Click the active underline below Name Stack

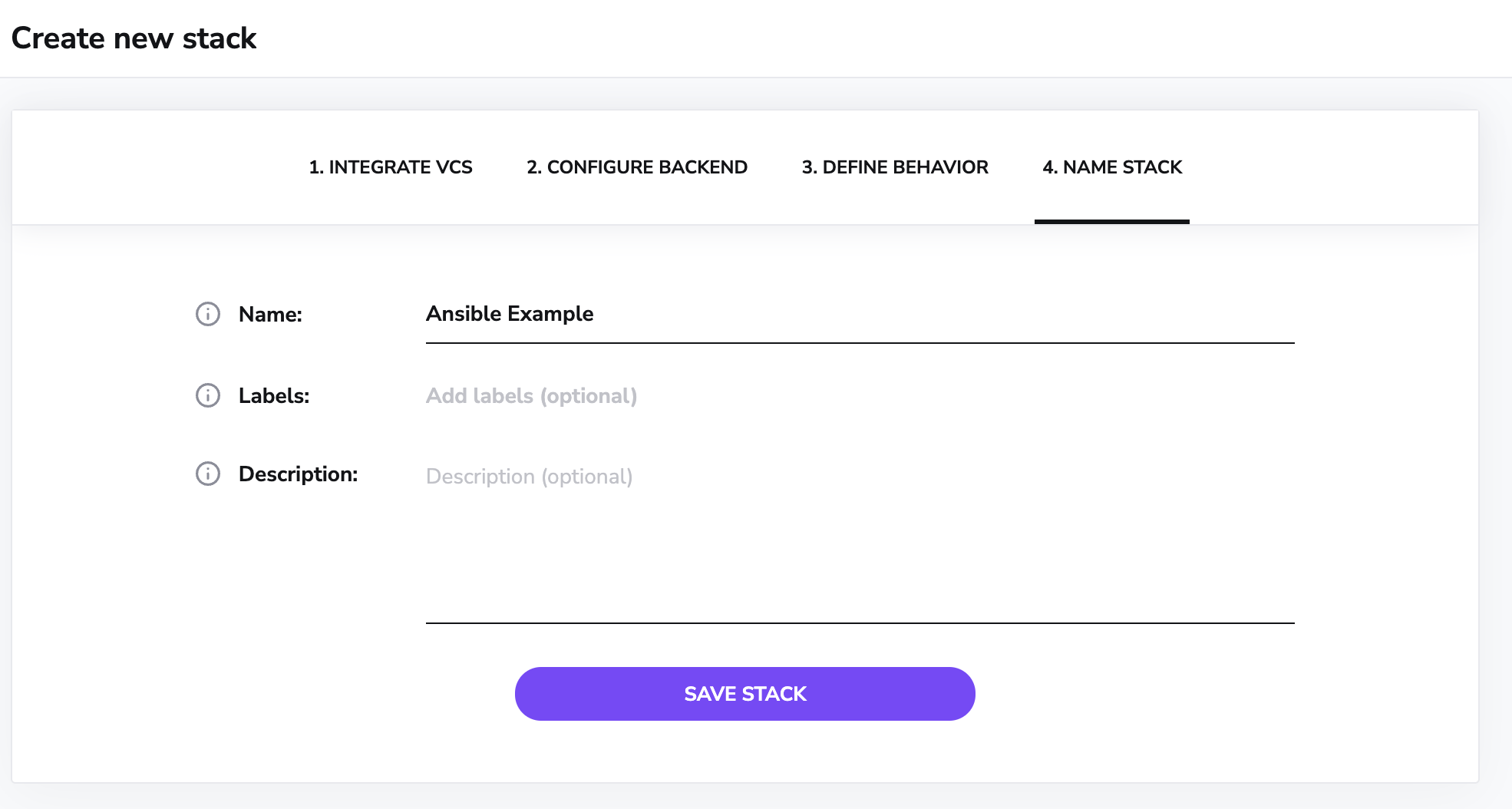(1112, 222)
